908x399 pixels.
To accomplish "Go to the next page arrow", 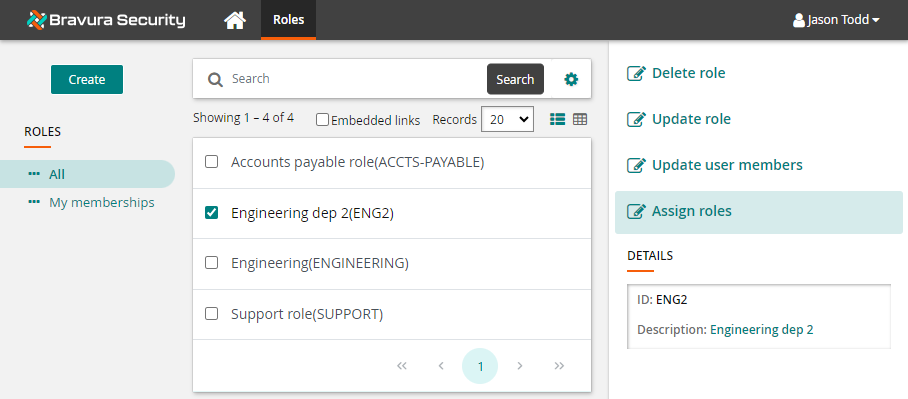I will click(519, 366).
